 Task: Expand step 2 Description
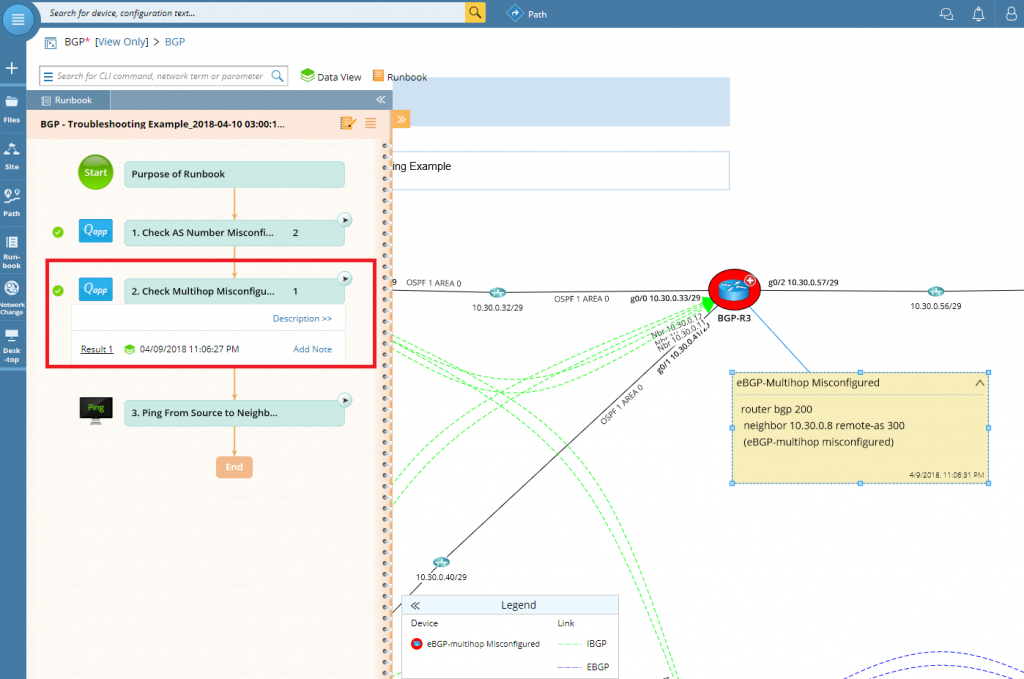[302, 319]
